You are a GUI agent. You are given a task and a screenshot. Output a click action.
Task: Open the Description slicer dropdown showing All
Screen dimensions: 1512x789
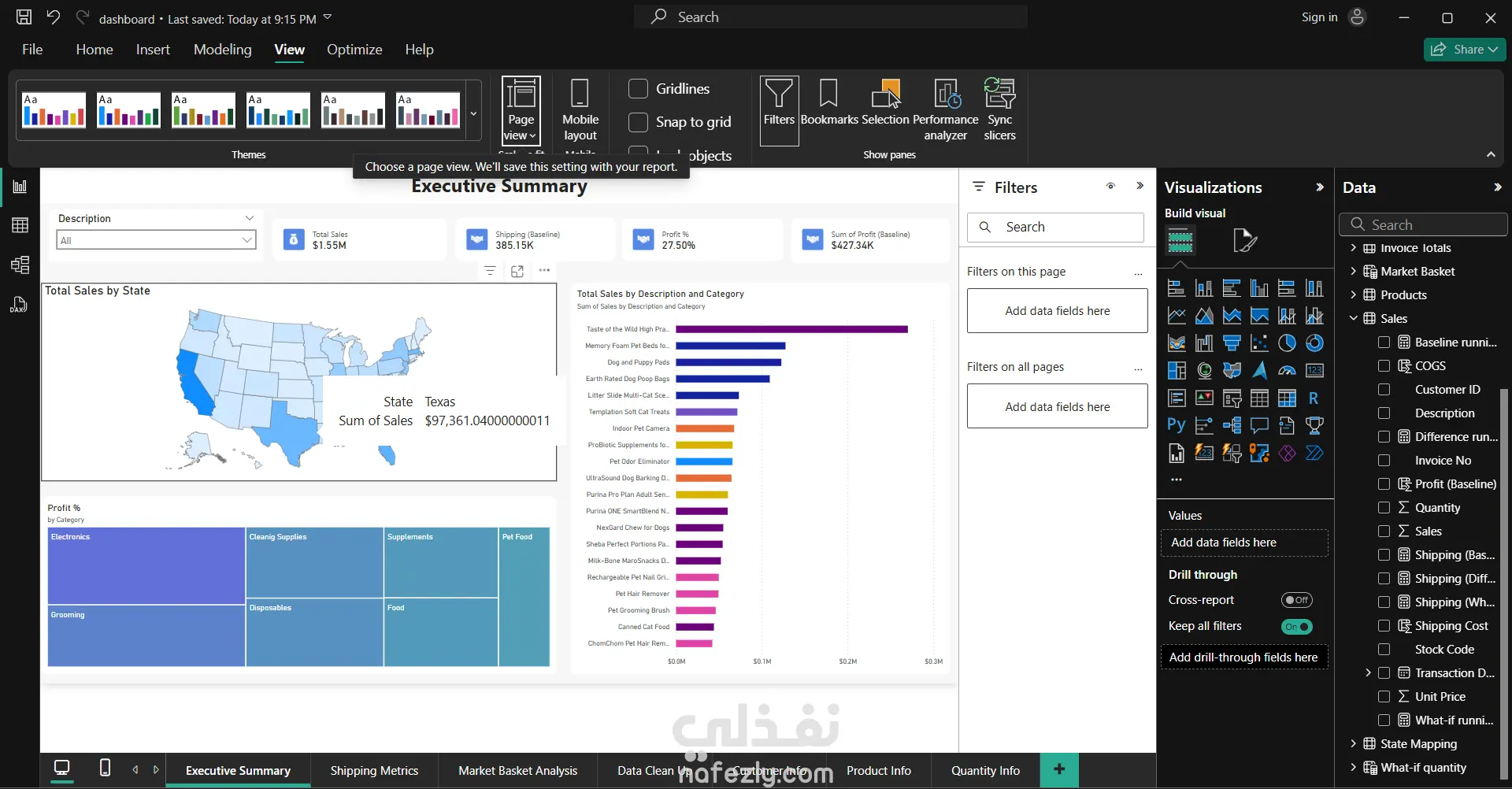pyautogui.click(x=157, y=240)
